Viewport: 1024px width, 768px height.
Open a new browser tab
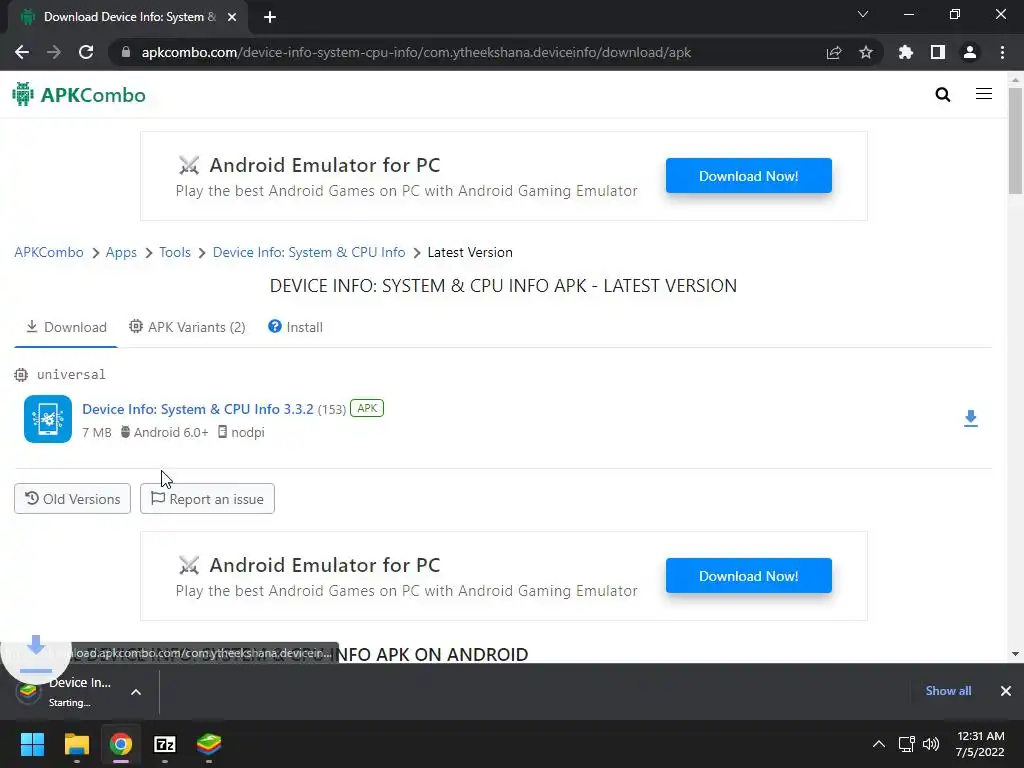tap(270, 17)
